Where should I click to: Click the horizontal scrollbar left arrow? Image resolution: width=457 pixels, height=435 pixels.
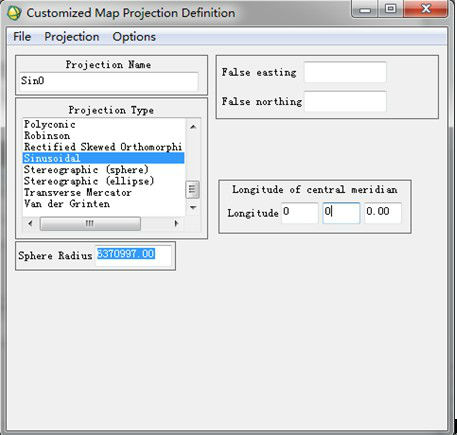(30, 223)
